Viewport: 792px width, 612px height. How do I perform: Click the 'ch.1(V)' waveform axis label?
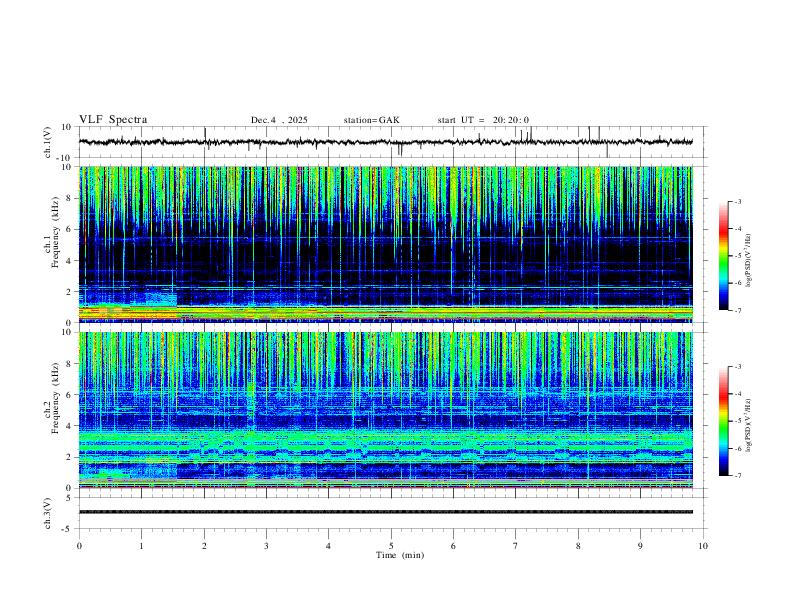(48, 142)
